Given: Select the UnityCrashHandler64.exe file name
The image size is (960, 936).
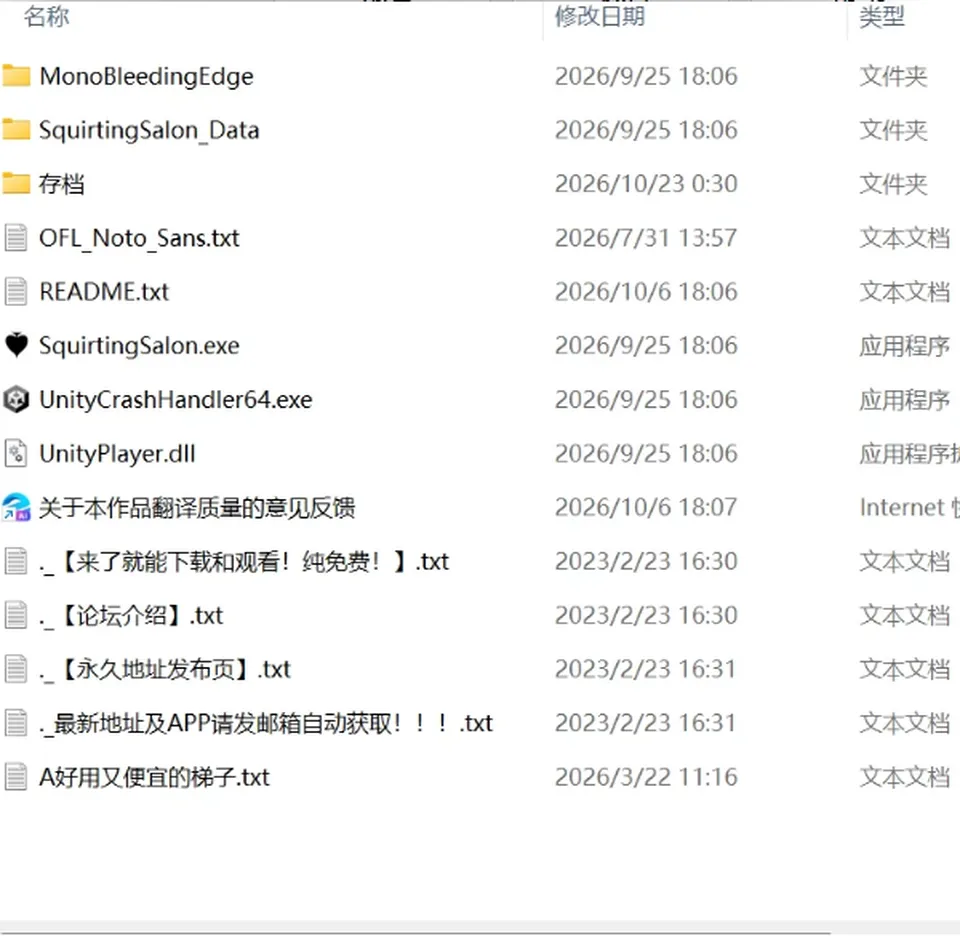Looking at the screenshot, I should click(x=176, y=400).
